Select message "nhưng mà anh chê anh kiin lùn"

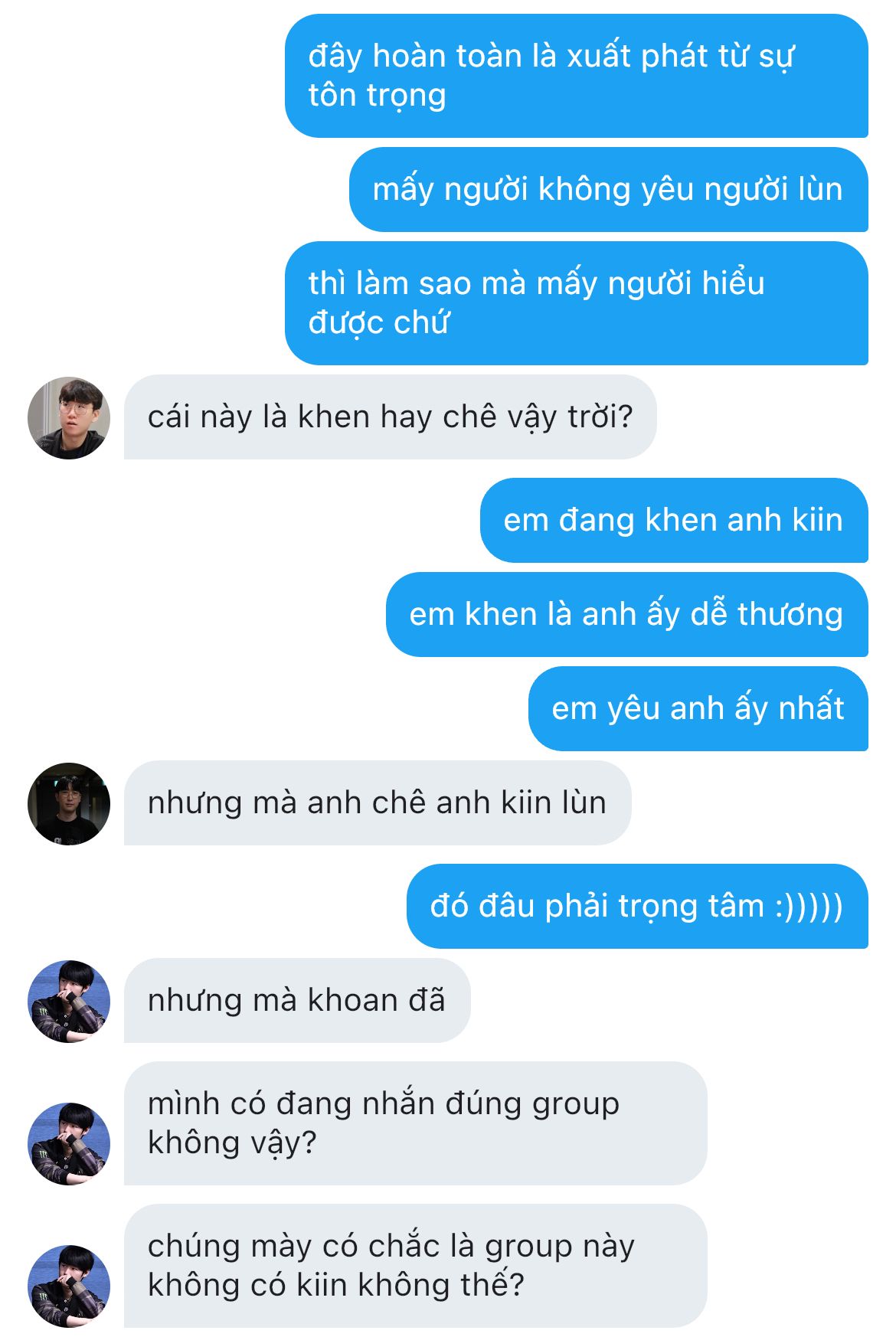pyautogui.click(x=378, y=803)
